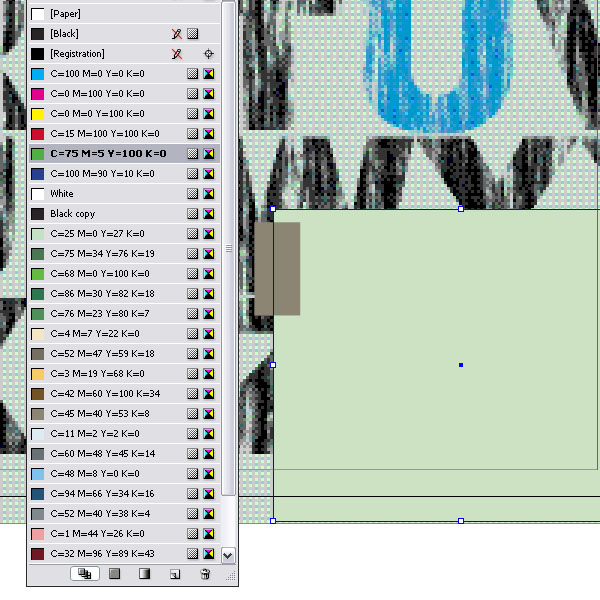Click process color icon on [Black] row

point(192,34)
